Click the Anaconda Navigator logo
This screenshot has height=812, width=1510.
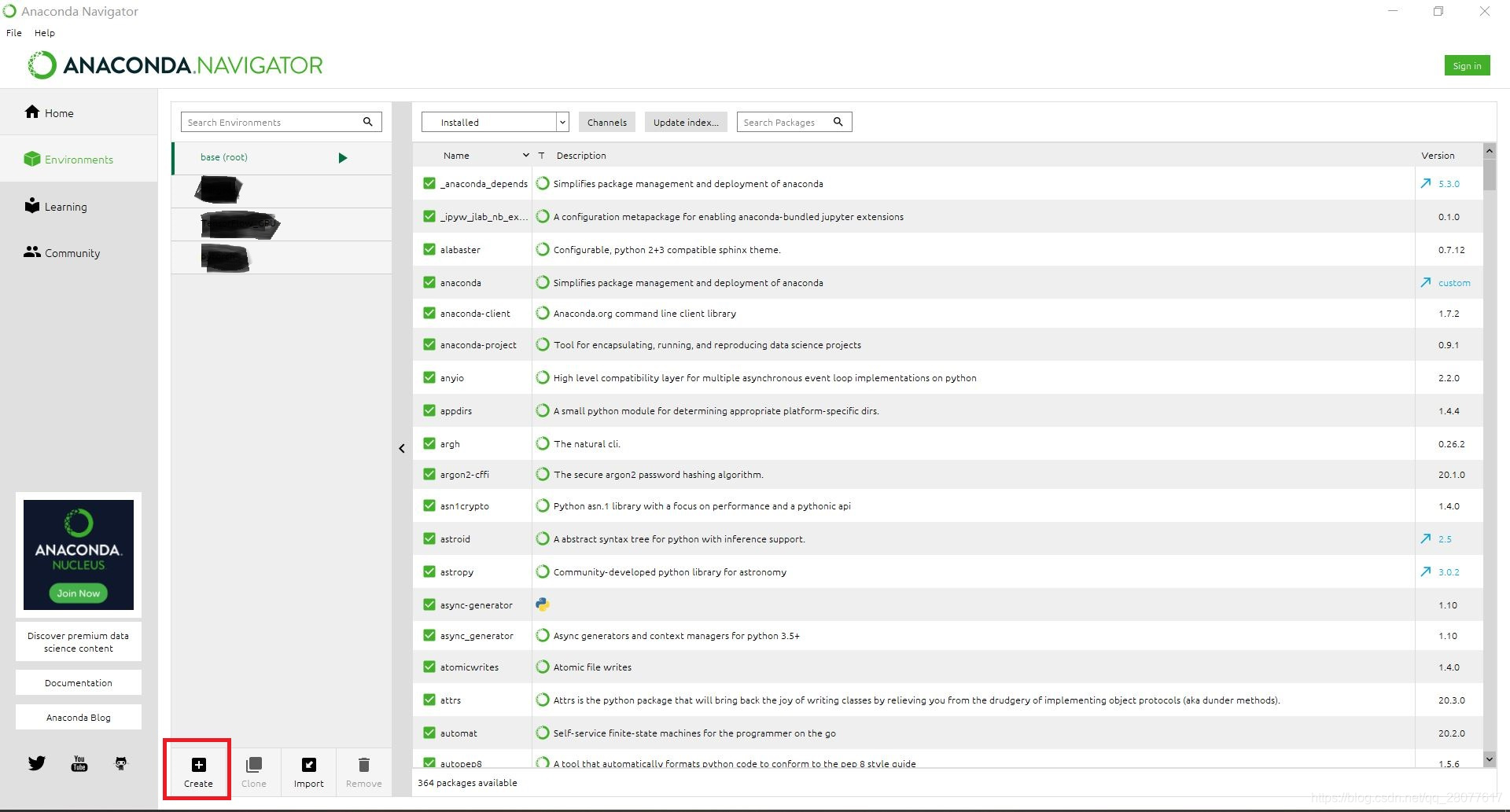(175, 65)
